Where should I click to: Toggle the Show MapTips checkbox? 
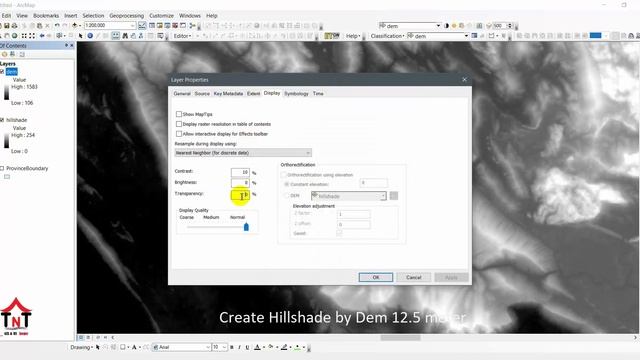pyautogui.click(x=179, y=114)
